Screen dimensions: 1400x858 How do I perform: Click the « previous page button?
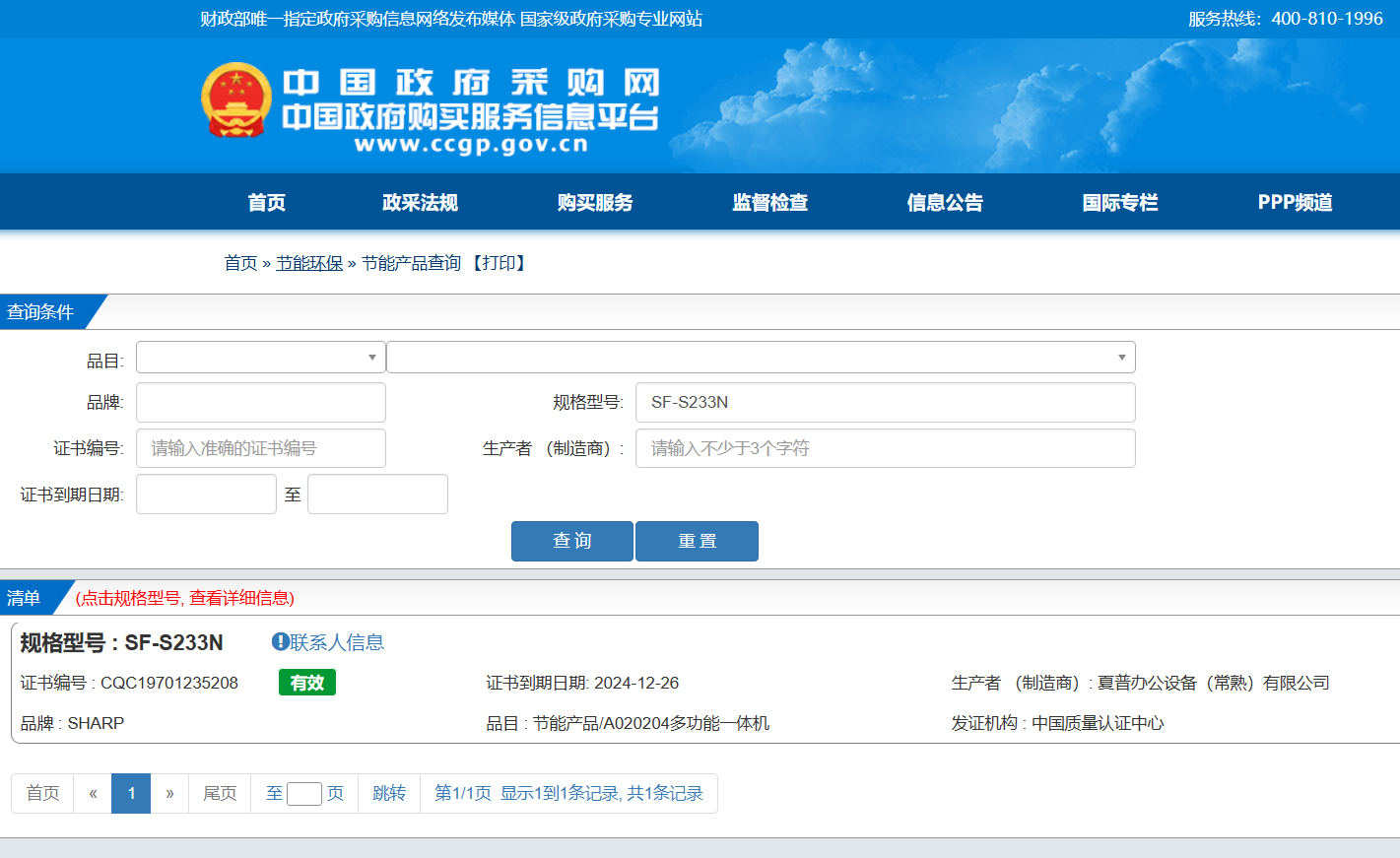(93, 793)
